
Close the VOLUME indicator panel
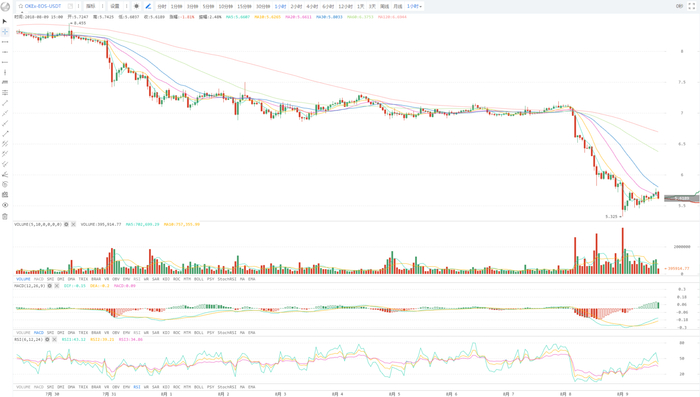pyautogui.click(x=73, y=224)
